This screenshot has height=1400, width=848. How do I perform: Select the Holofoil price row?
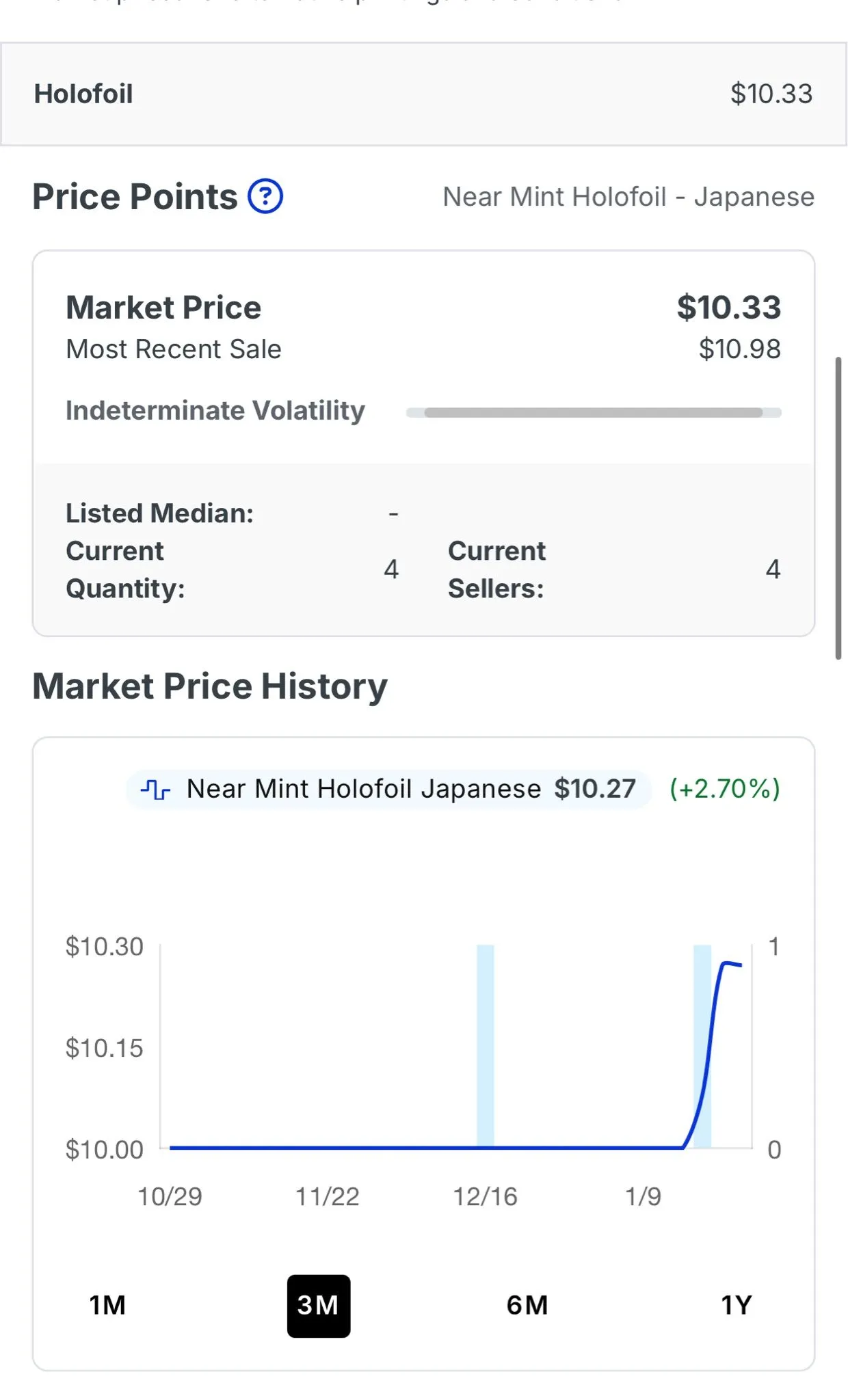(x=424, y=94)
